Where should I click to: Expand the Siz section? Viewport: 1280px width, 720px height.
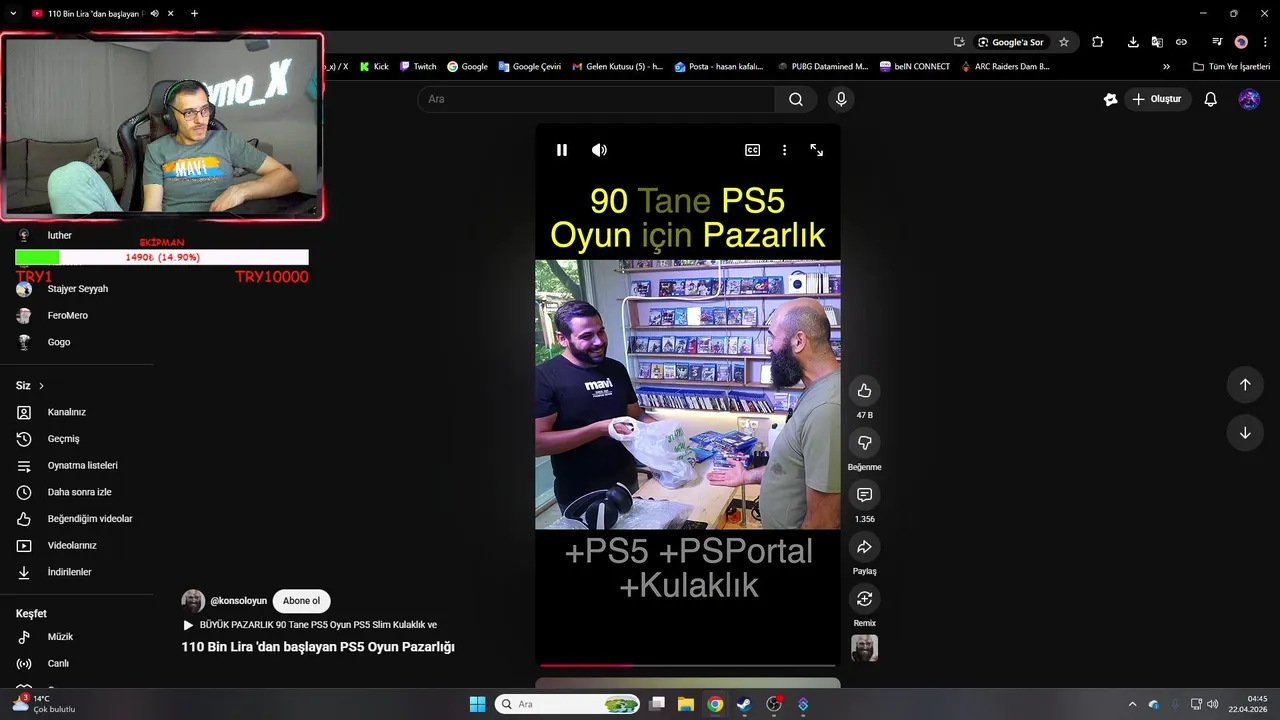30,386
